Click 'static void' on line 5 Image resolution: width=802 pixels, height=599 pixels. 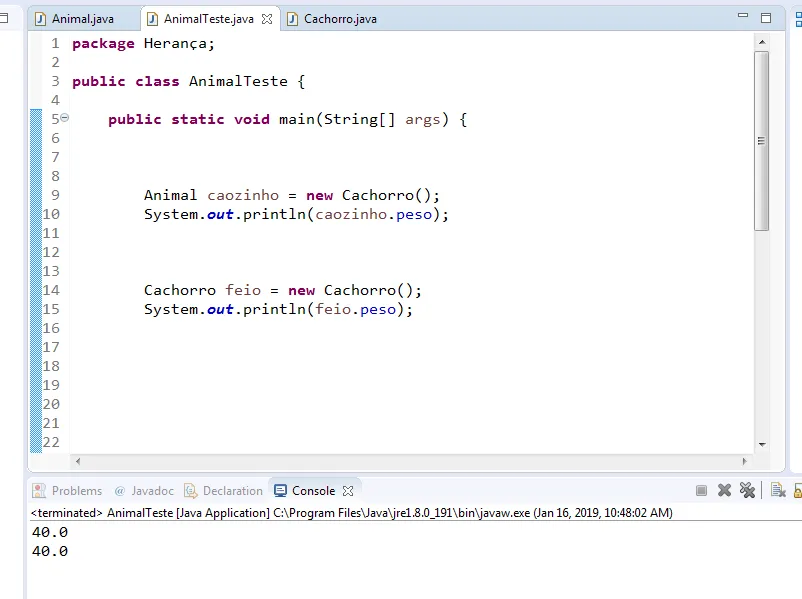point(220,120)
